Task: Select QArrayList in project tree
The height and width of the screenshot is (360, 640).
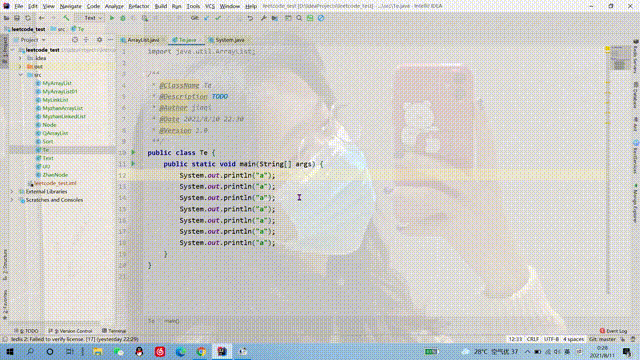Action: (x=55, y=133)
